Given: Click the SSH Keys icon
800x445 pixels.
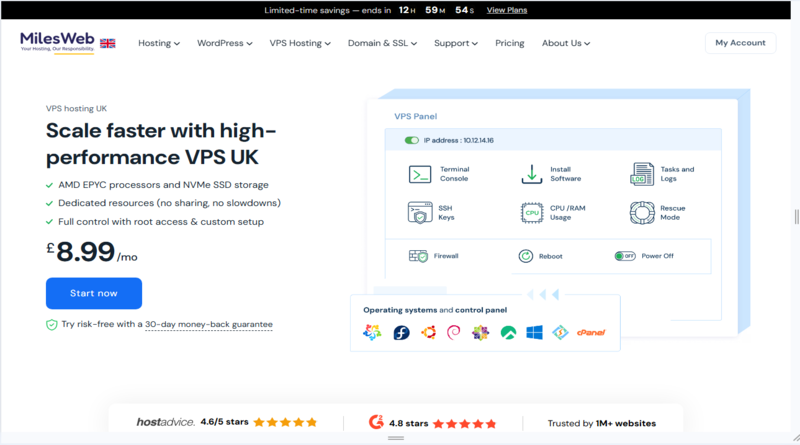Looking at the screenshot, I should pos(420,213).
